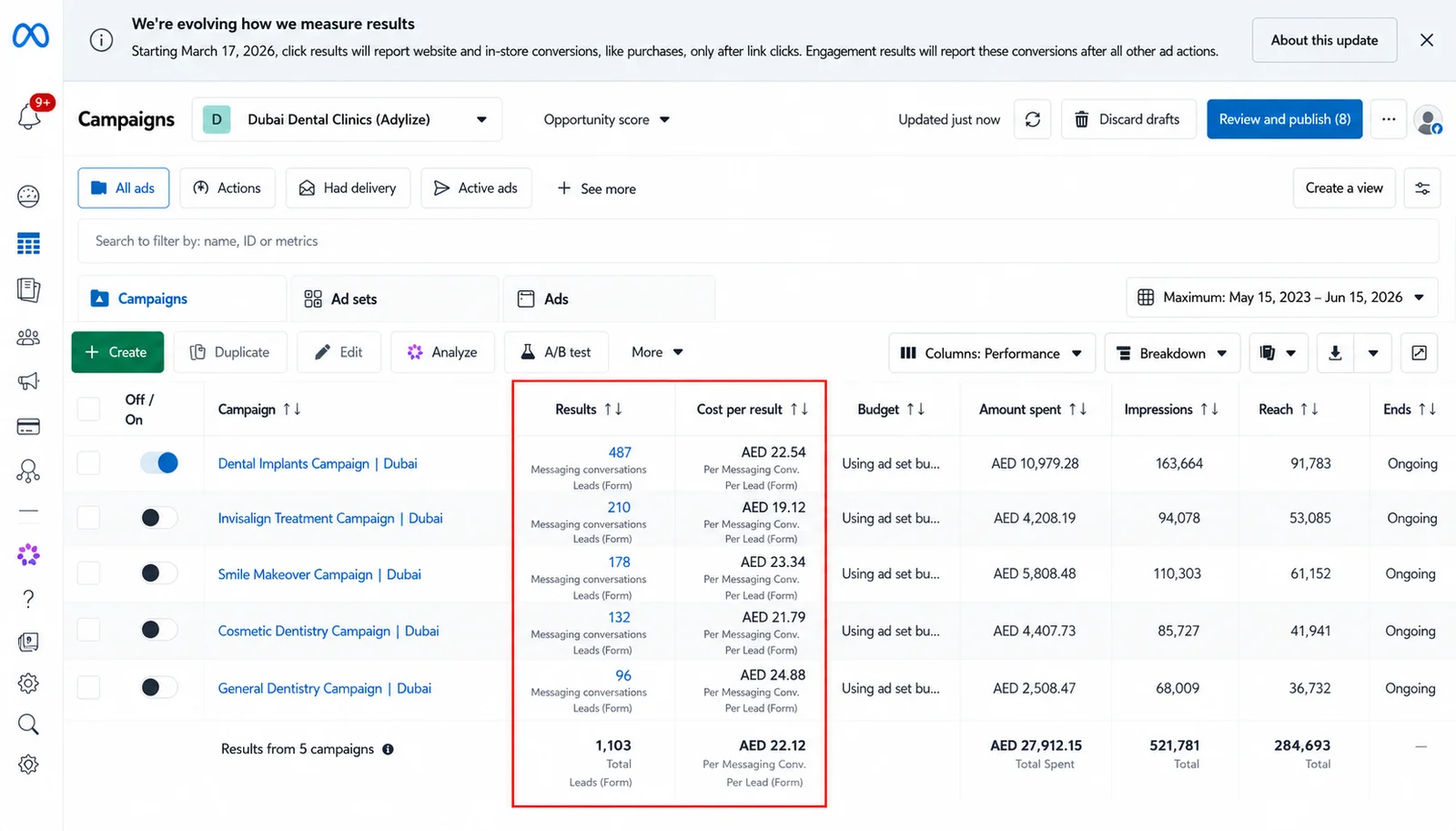
Task: Click About this update button
Action: pyautogui.click(x=1324, y=40)
